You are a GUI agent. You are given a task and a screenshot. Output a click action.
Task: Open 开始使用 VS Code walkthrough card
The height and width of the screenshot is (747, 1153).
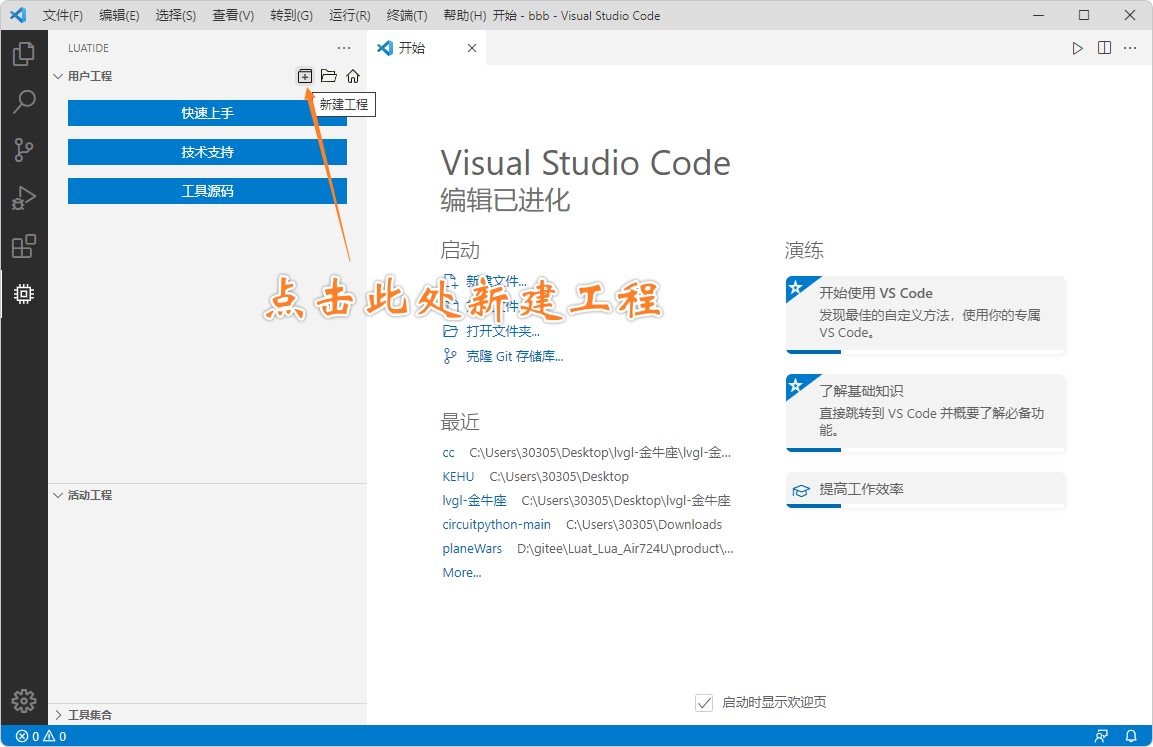click(925, 315)
